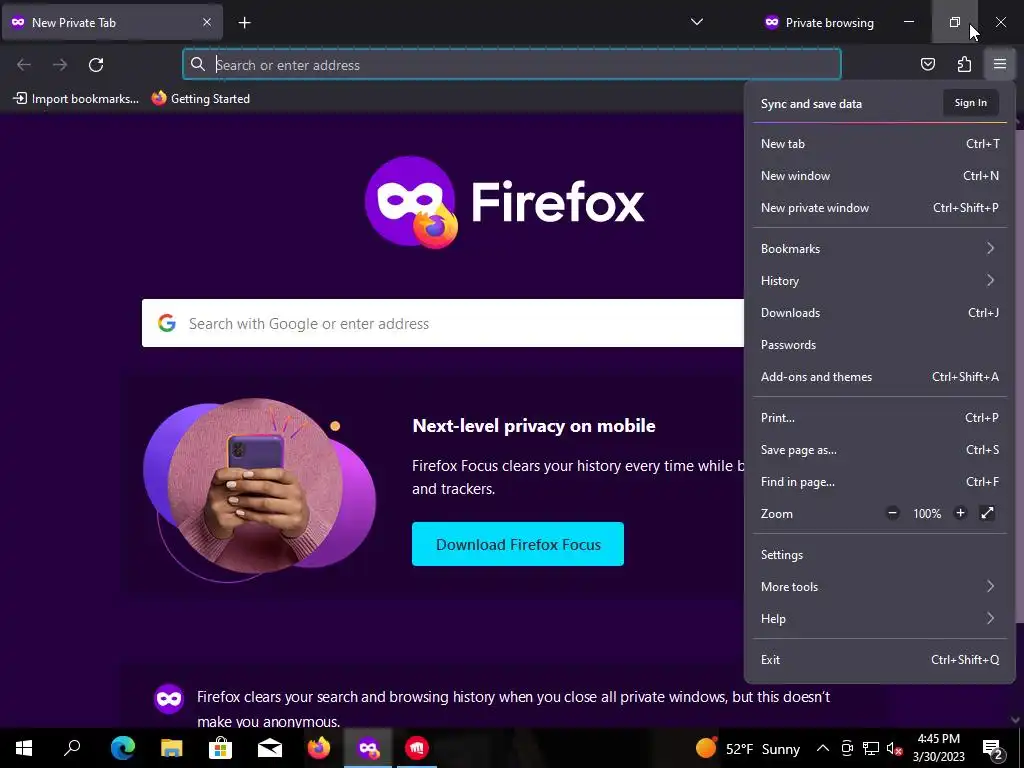Toggle full screen mode icon
The height and width of the screenshot is (768, 1024).
987,513
